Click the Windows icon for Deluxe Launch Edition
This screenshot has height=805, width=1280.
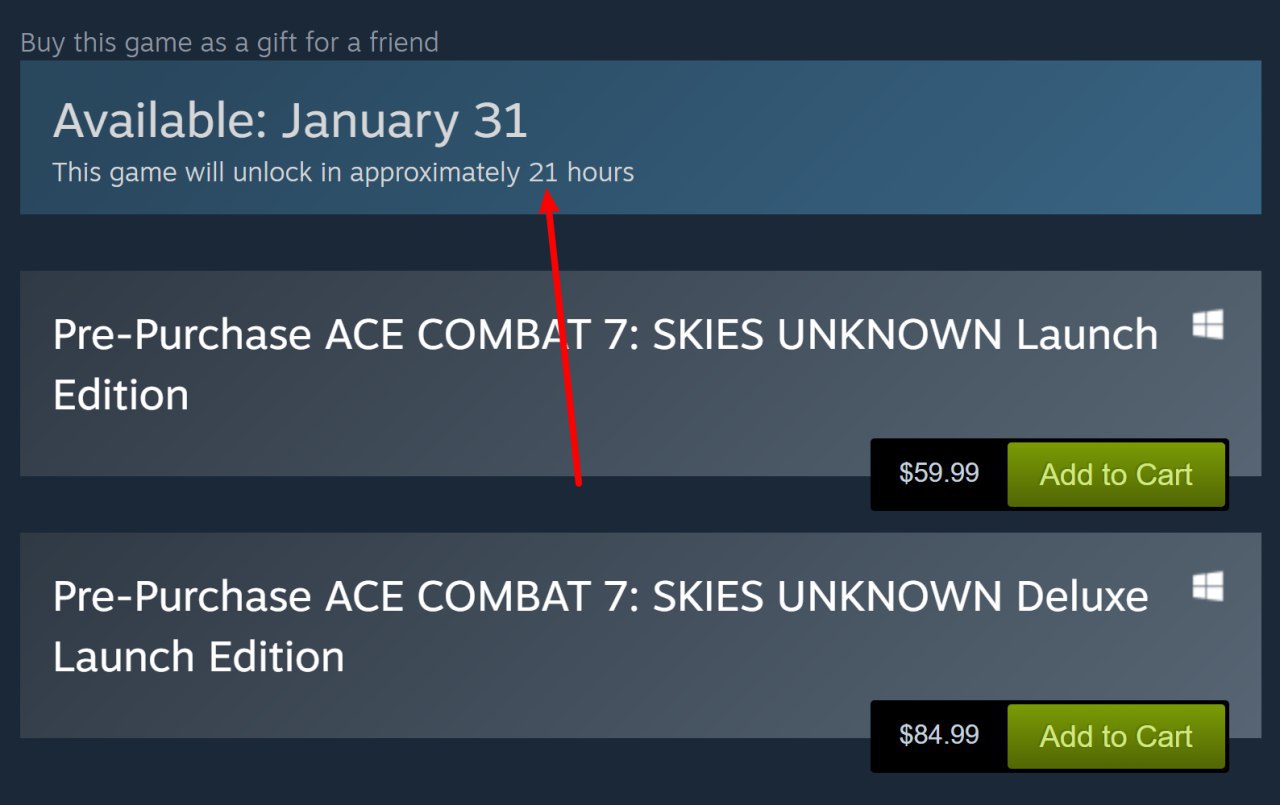[1208, 587]
